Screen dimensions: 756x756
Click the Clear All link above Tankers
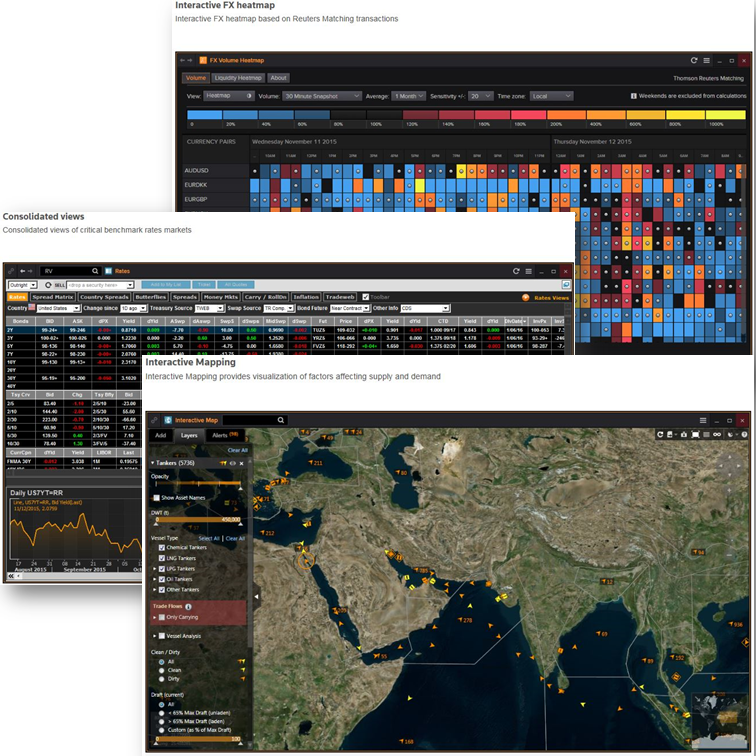(x=236, y=450)
